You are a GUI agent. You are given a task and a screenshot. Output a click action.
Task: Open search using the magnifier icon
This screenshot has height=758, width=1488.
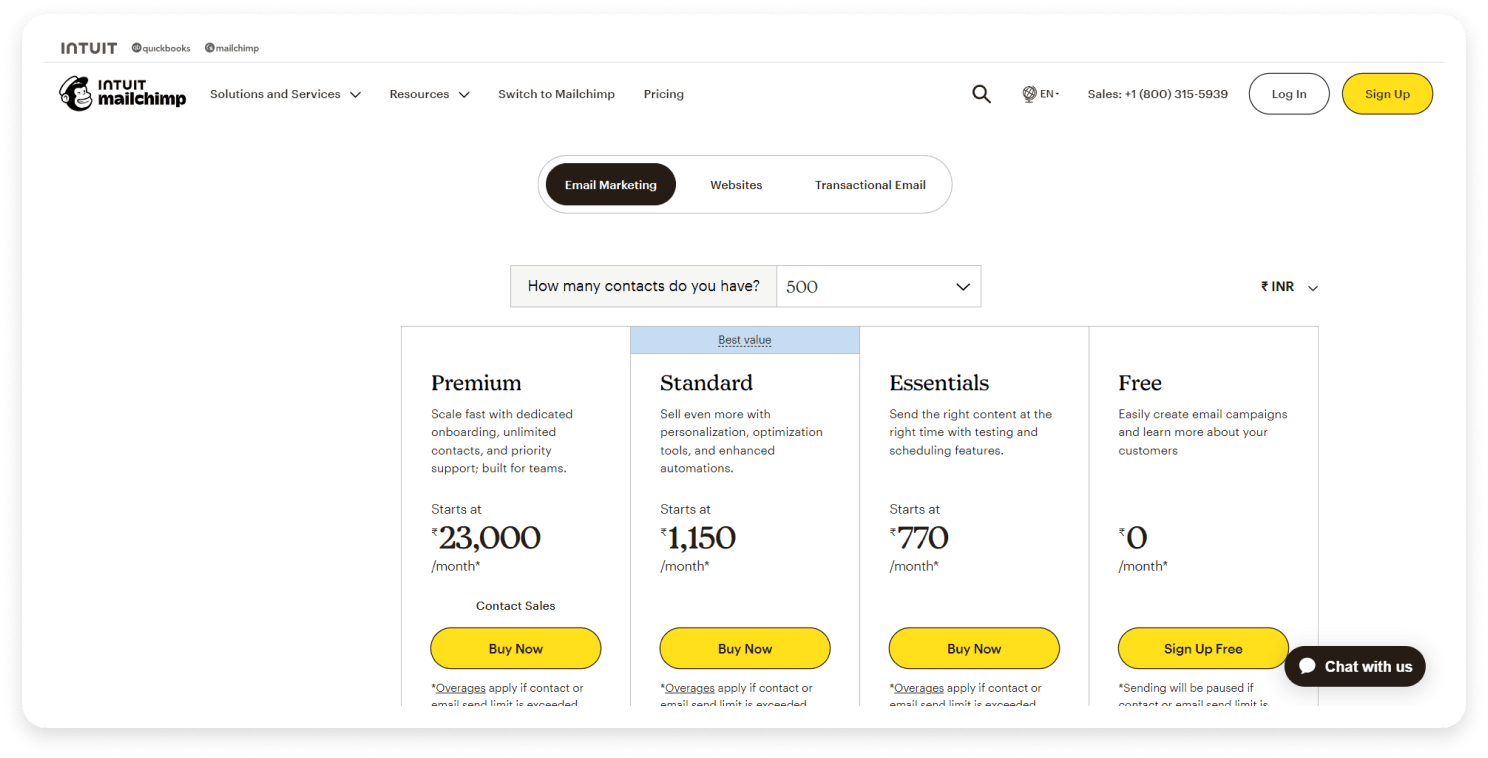[x=981, y=93]
